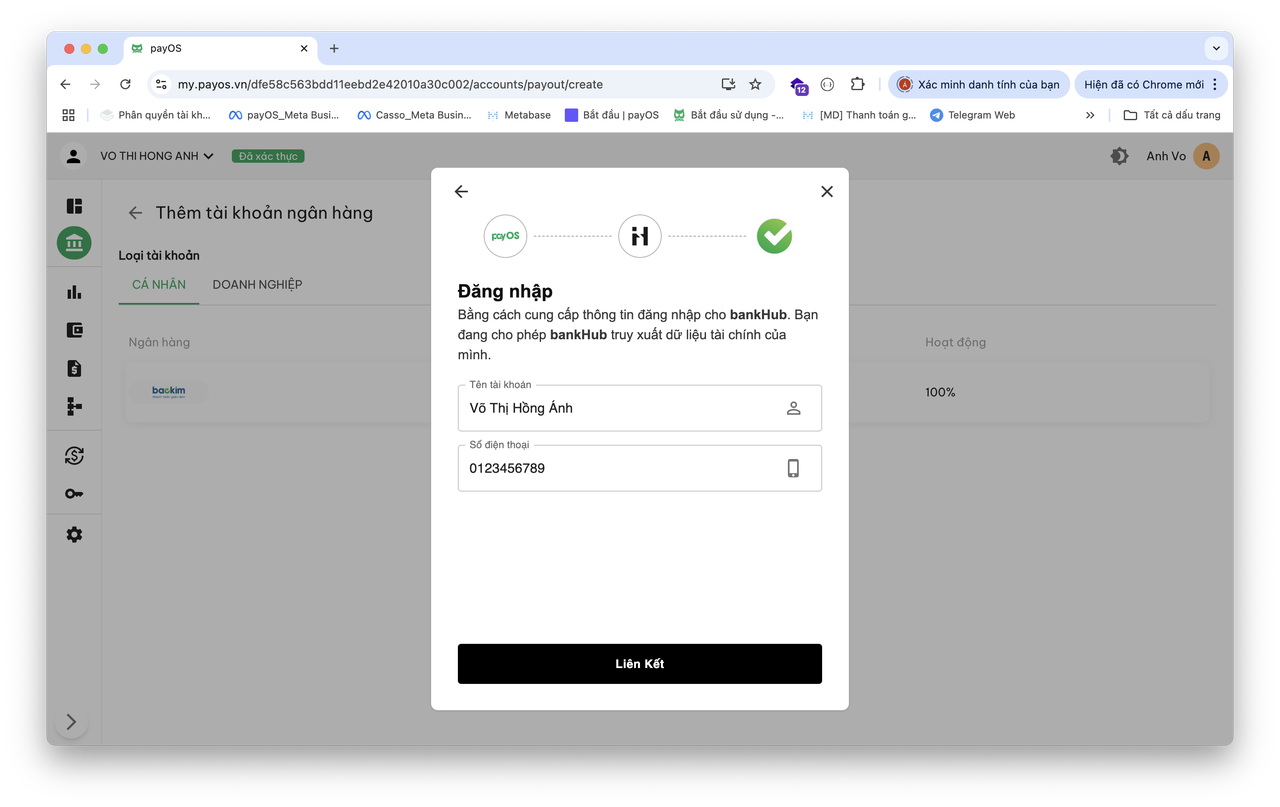Click the back arrow in the login dialog
This screenshot has width=1280, height=807.
pyautogui.click(x=461, y=191)
